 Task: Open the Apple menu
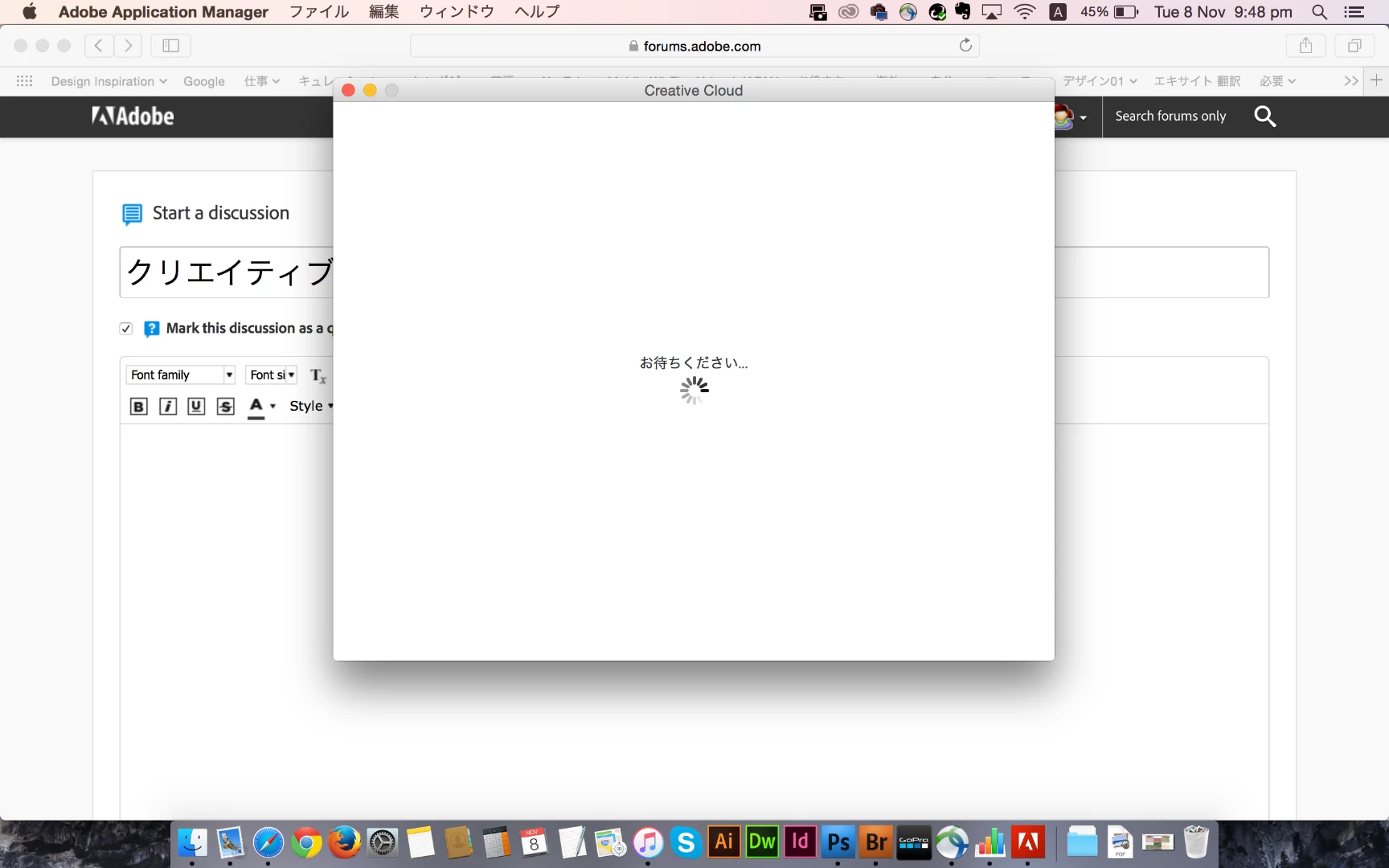coord(29,12)
